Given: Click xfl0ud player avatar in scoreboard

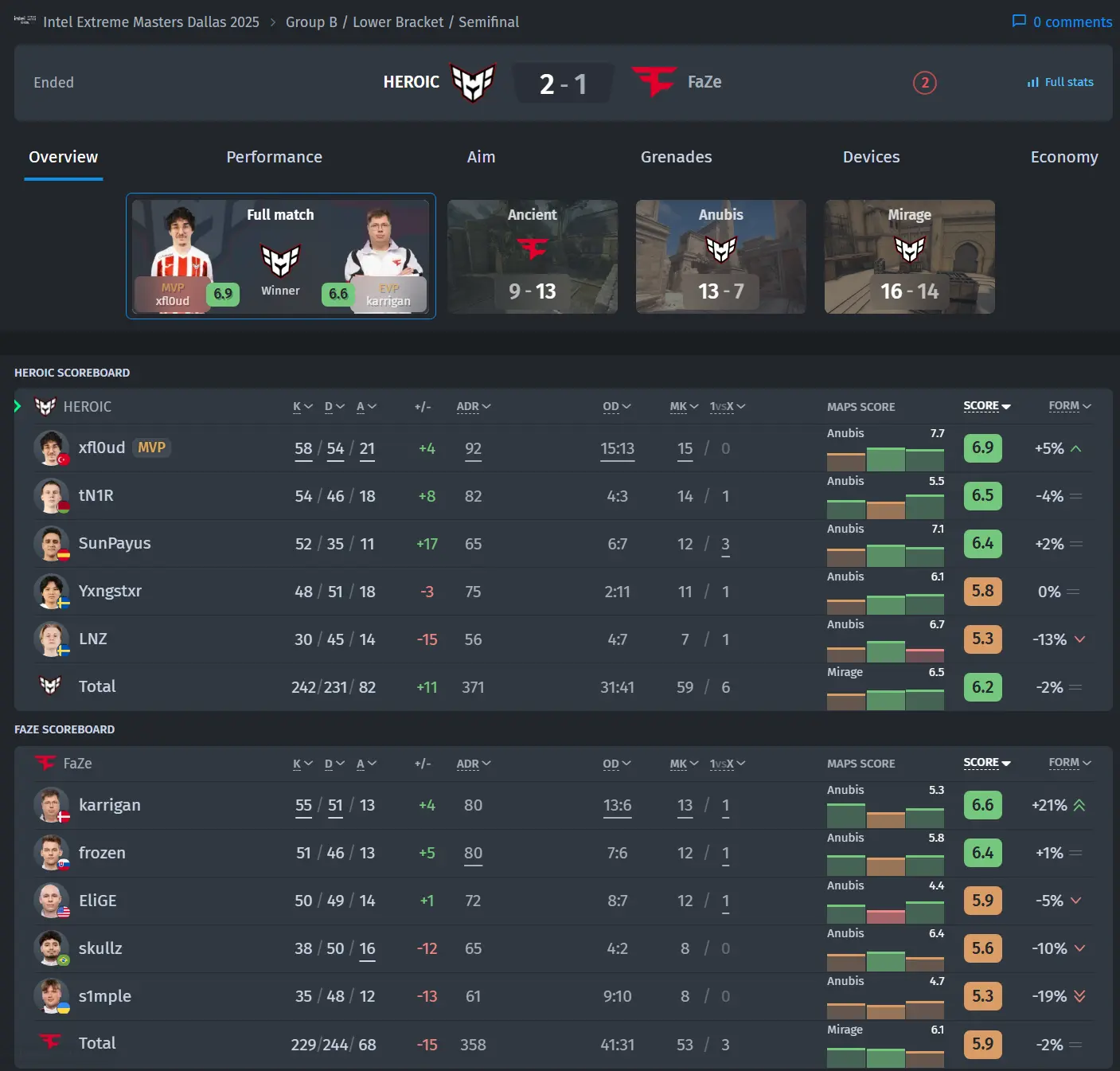Looking at the screenshot, I should pos(51,448).
